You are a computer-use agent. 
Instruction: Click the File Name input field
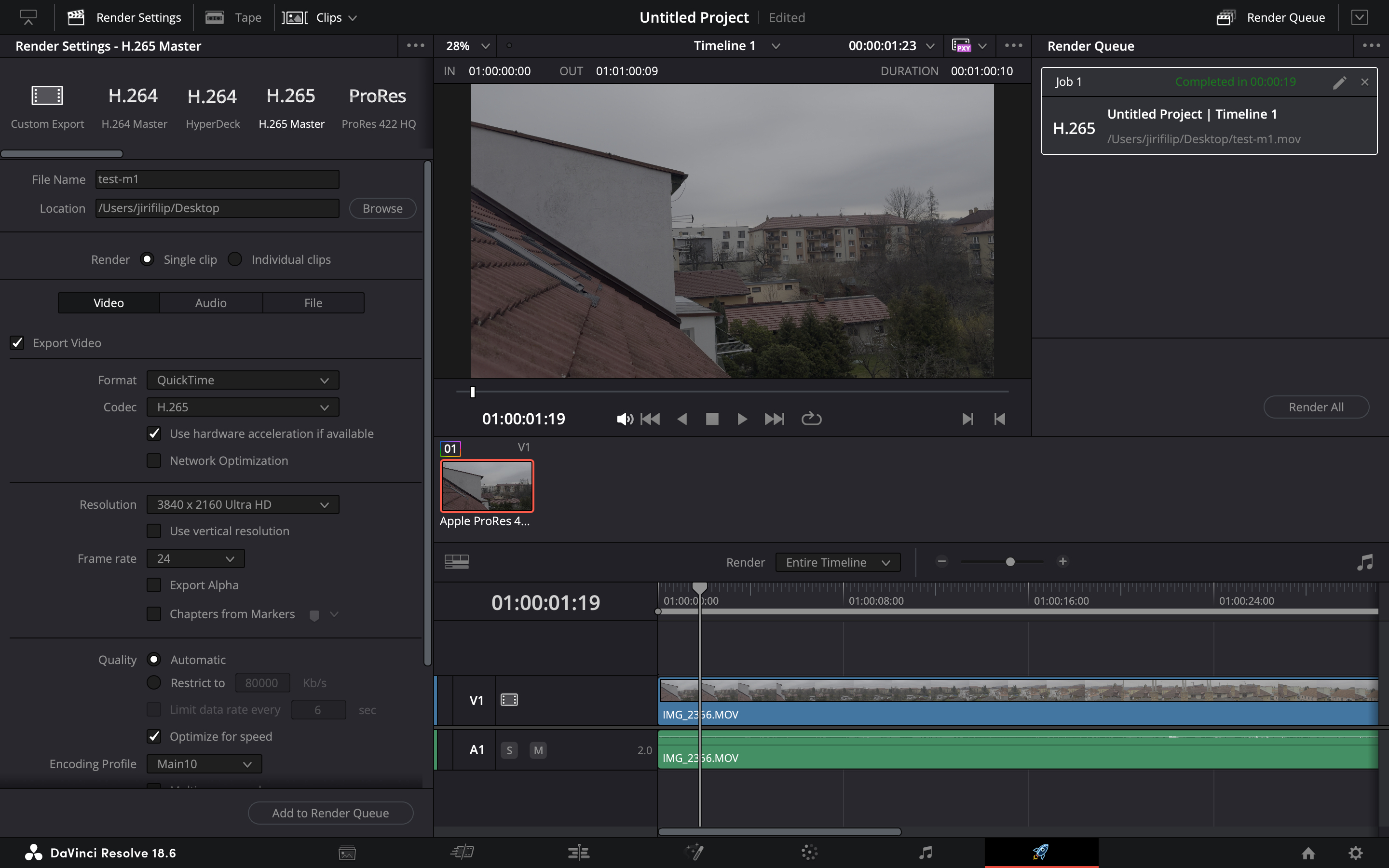click(x=217, y=179)
